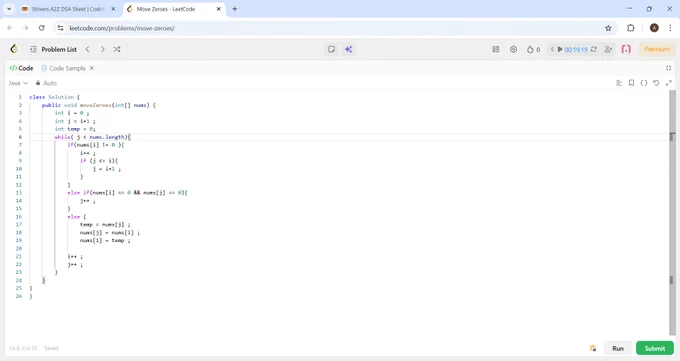Maximize the code panel focus icon

[668, 68]
